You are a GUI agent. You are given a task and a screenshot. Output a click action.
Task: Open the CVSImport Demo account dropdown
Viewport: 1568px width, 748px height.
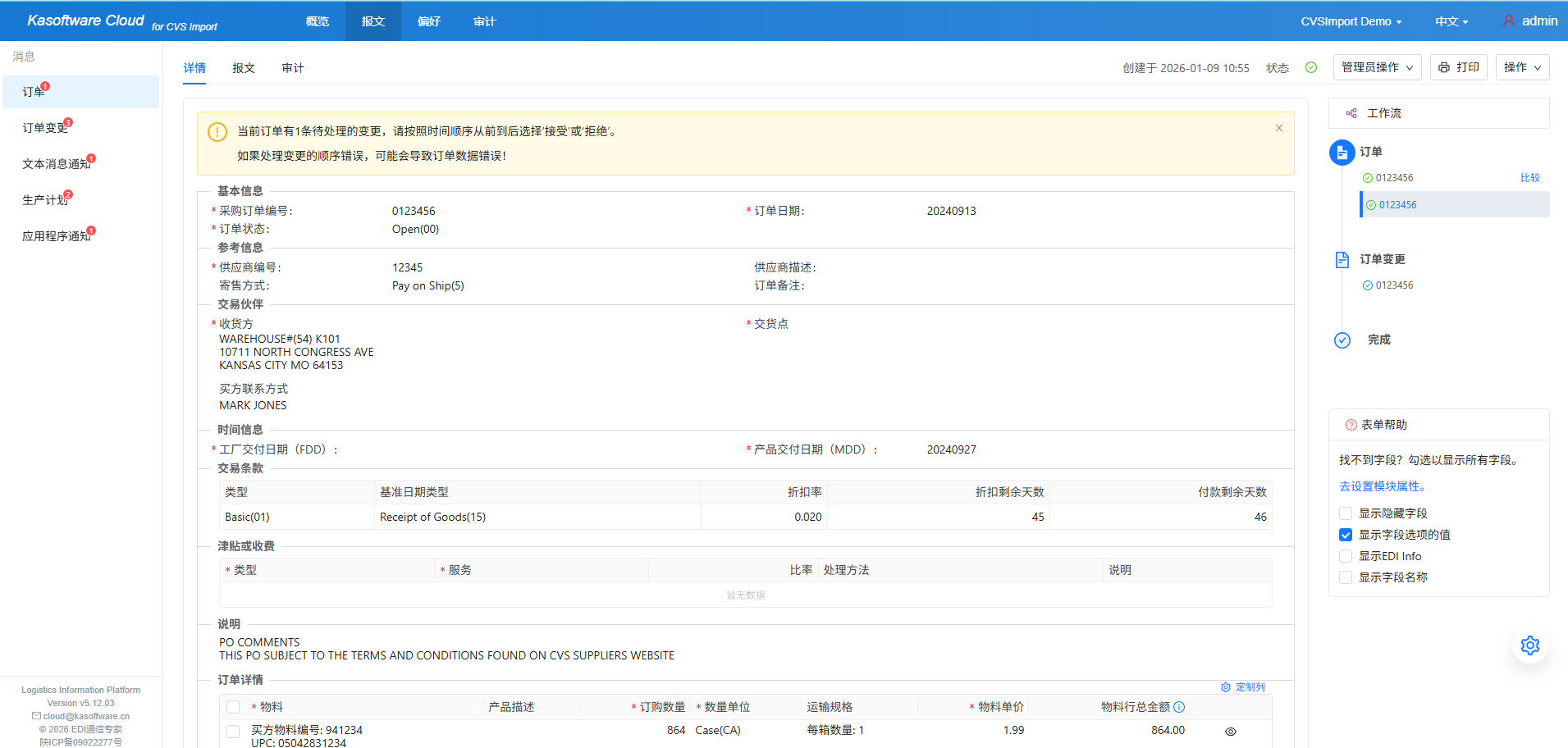pyautogui.click(x=1351, y=21)
